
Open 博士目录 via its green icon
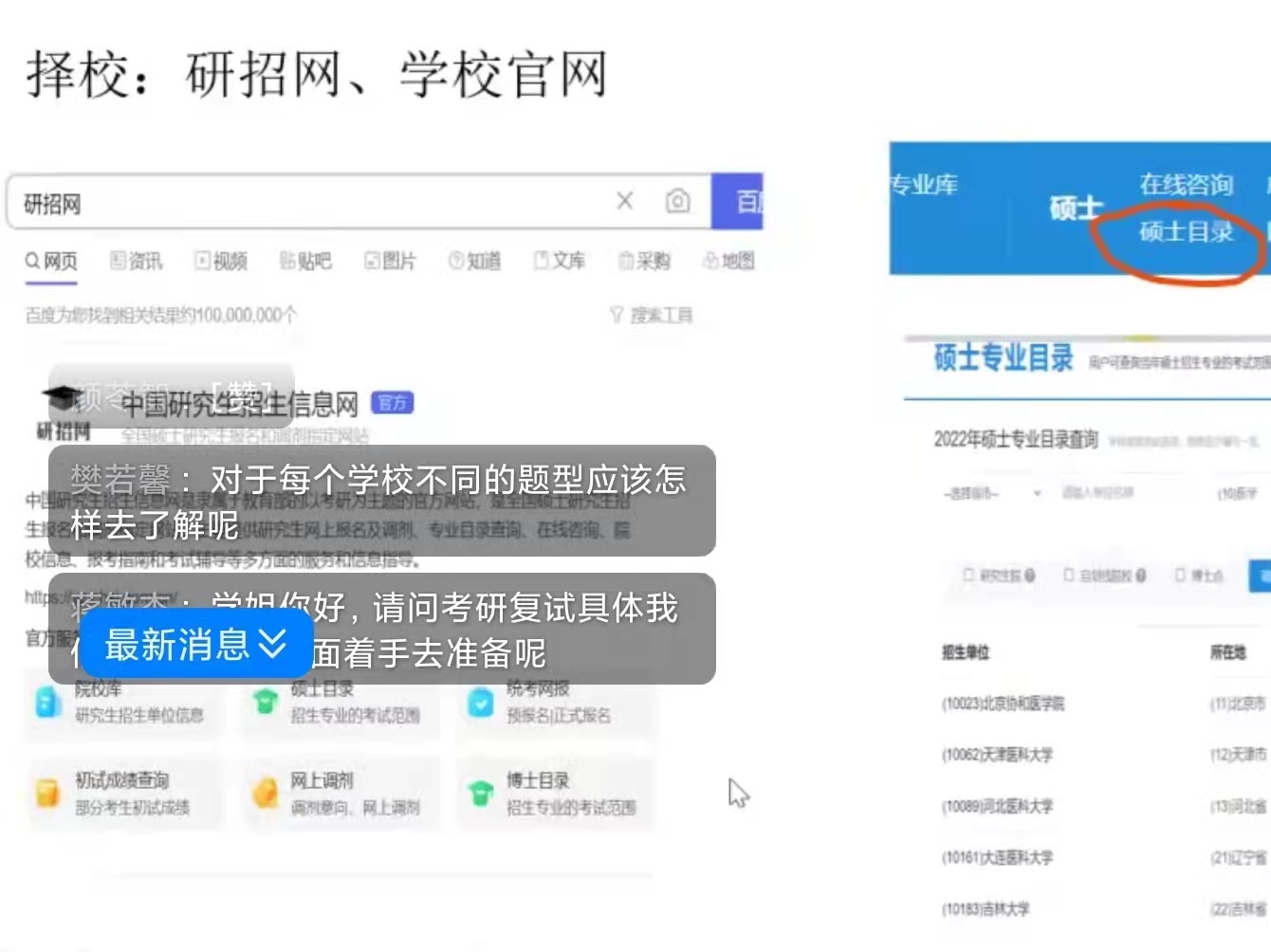click(481, 793)
